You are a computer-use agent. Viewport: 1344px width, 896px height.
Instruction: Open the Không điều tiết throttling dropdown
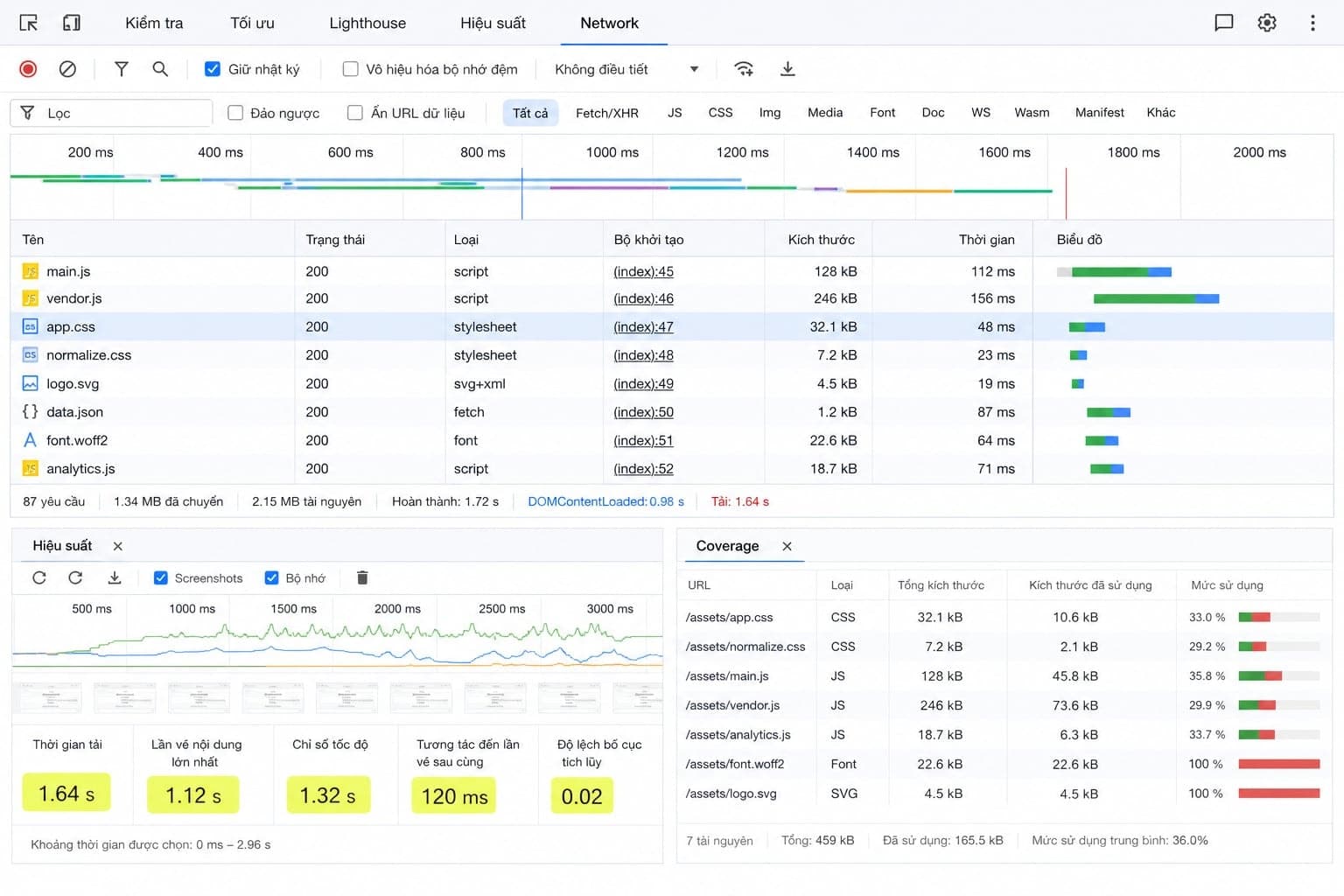pos(626,69)
